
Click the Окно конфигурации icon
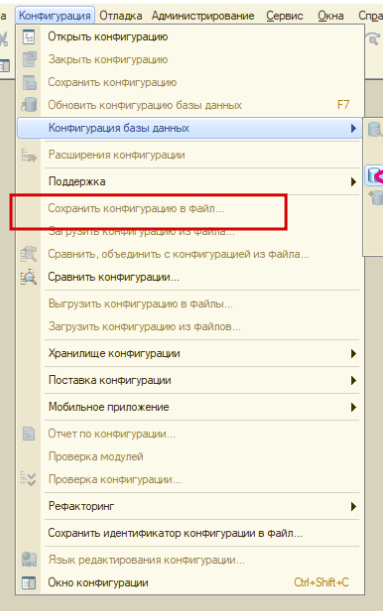pos(29,583)
